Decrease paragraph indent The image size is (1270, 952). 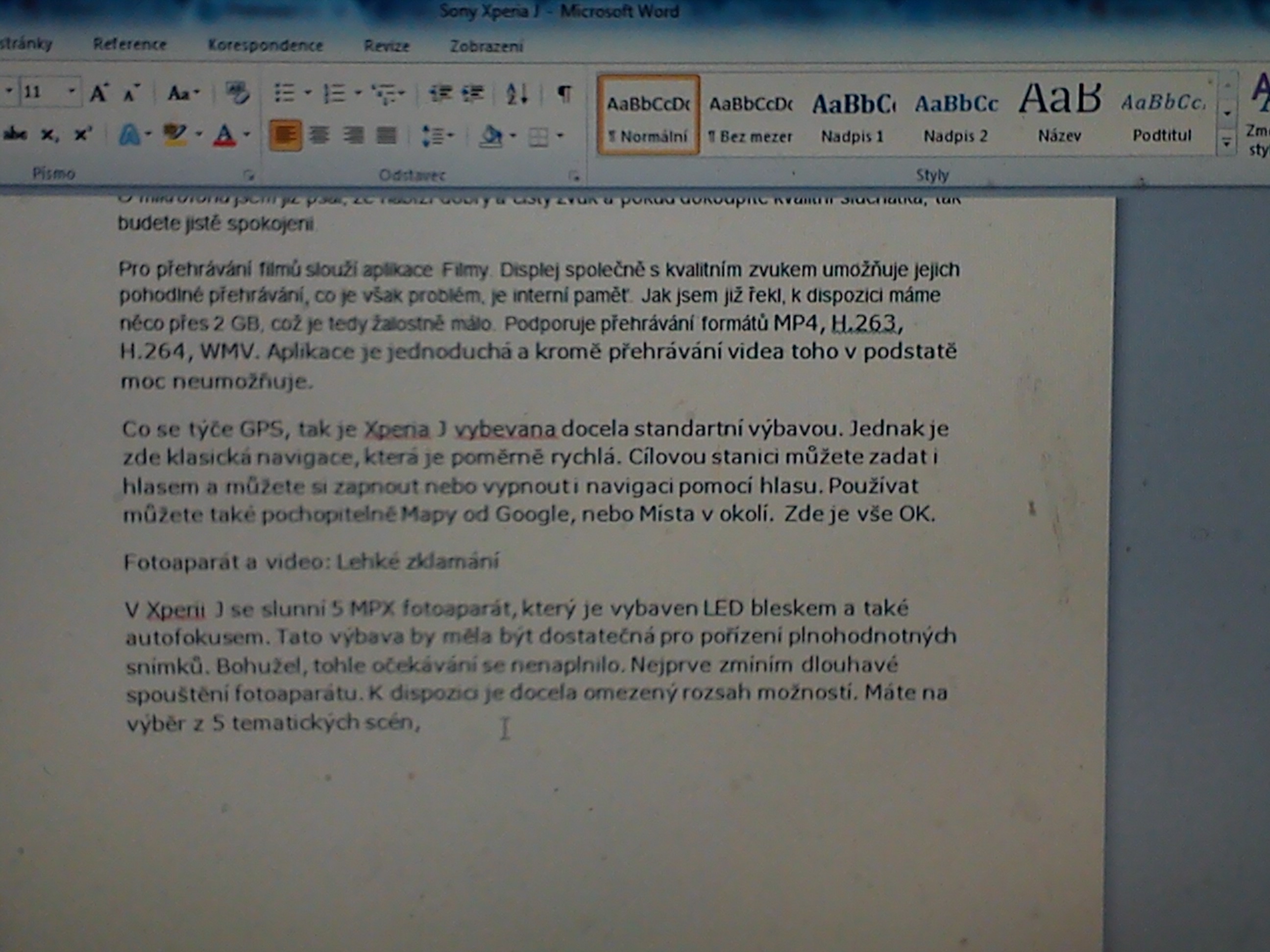[x=440, y=94]
